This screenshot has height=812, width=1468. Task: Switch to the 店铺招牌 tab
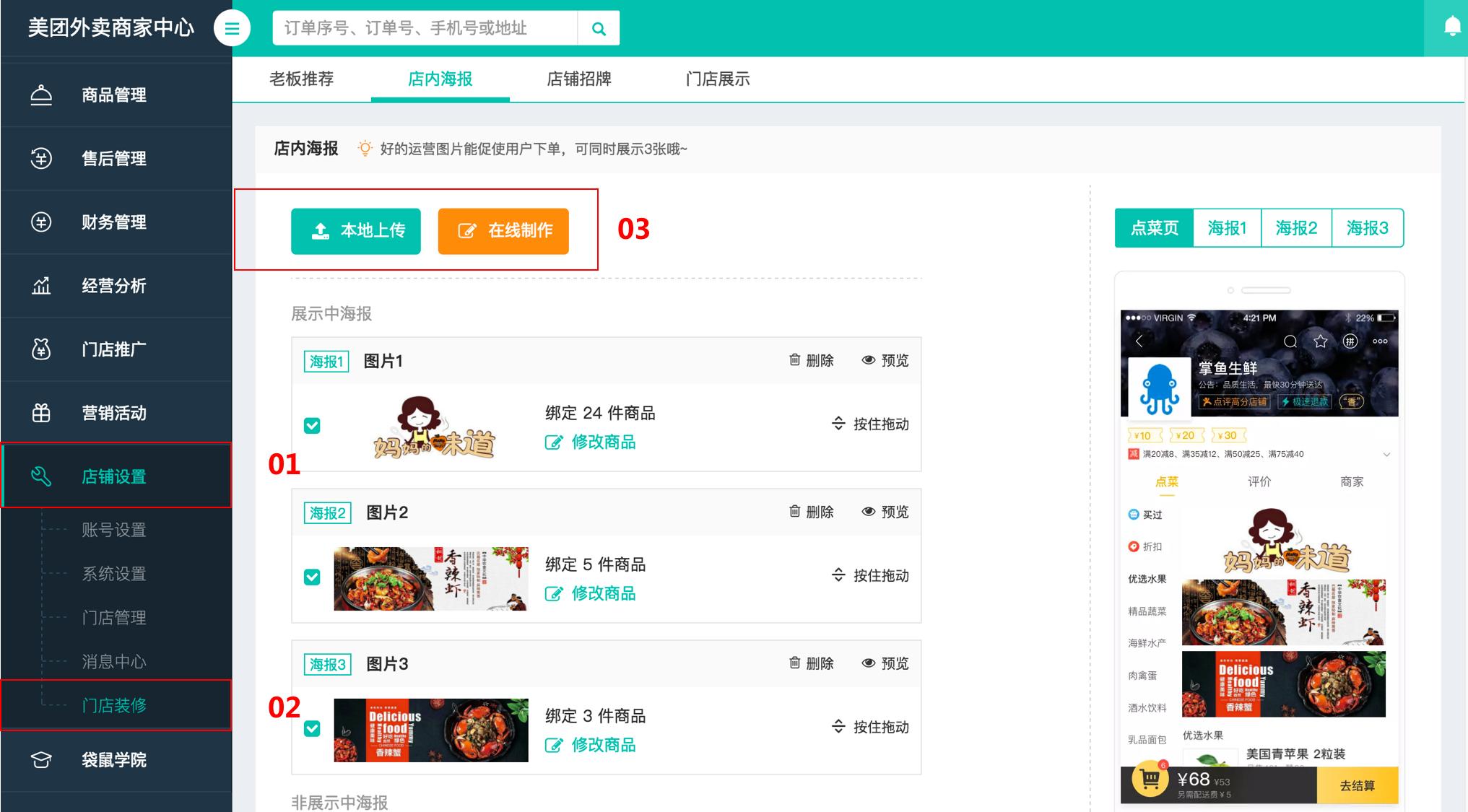coord(579,79)
